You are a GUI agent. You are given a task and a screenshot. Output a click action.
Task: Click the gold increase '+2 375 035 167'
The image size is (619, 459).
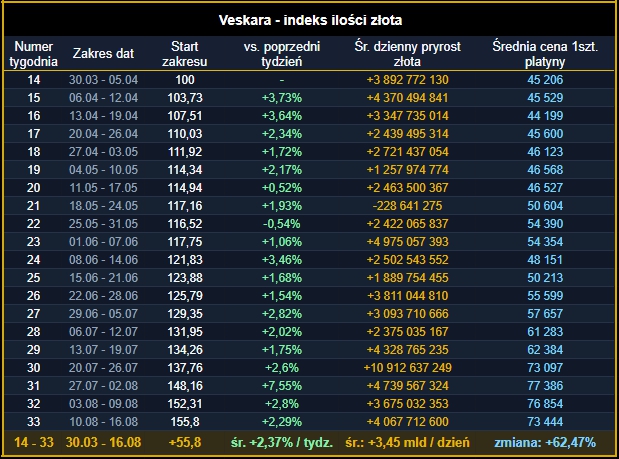(407, 332)
